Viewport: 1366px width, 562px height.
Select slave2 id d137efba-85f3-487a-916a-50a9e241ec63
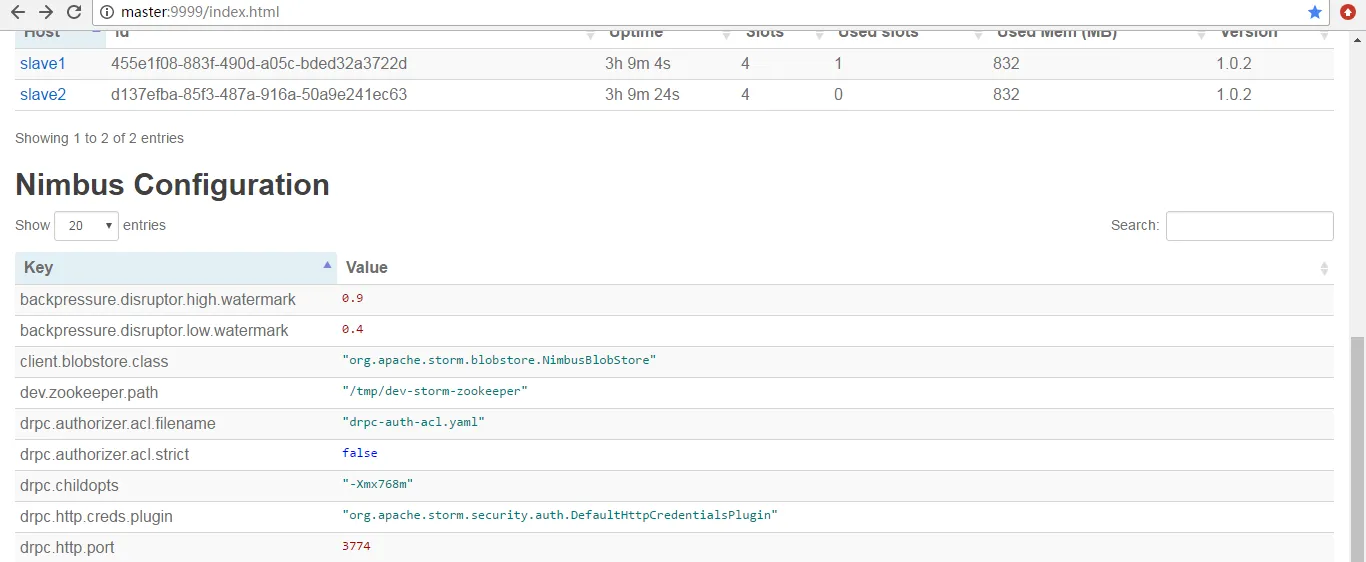[259, 95]
